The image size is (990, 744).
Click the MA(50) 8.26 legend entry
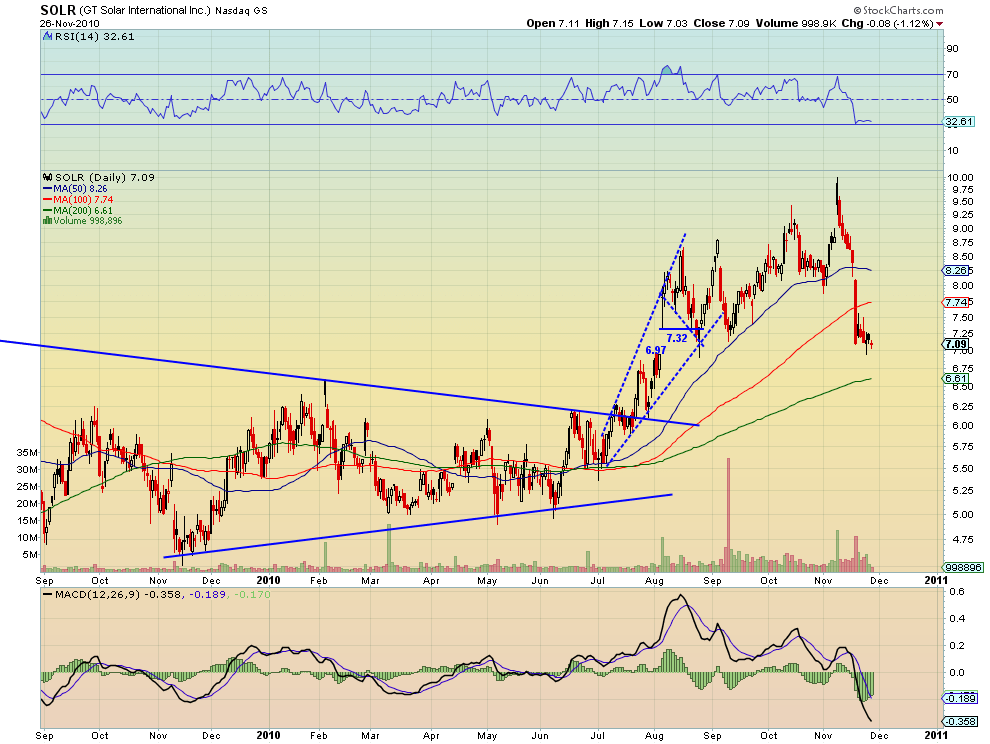[80, 189]
